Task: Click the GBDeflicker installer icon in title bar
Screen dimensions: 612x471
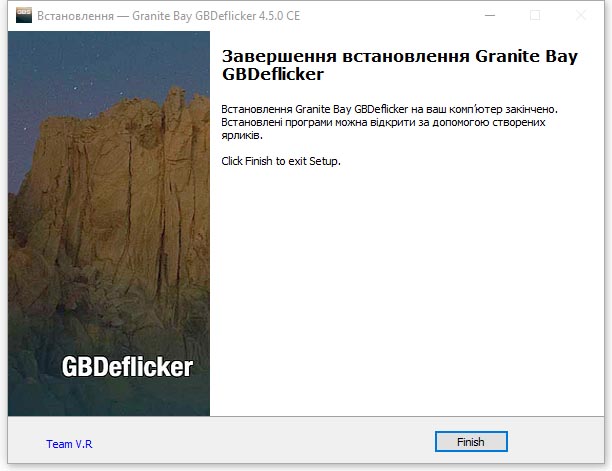Action: 24,16
